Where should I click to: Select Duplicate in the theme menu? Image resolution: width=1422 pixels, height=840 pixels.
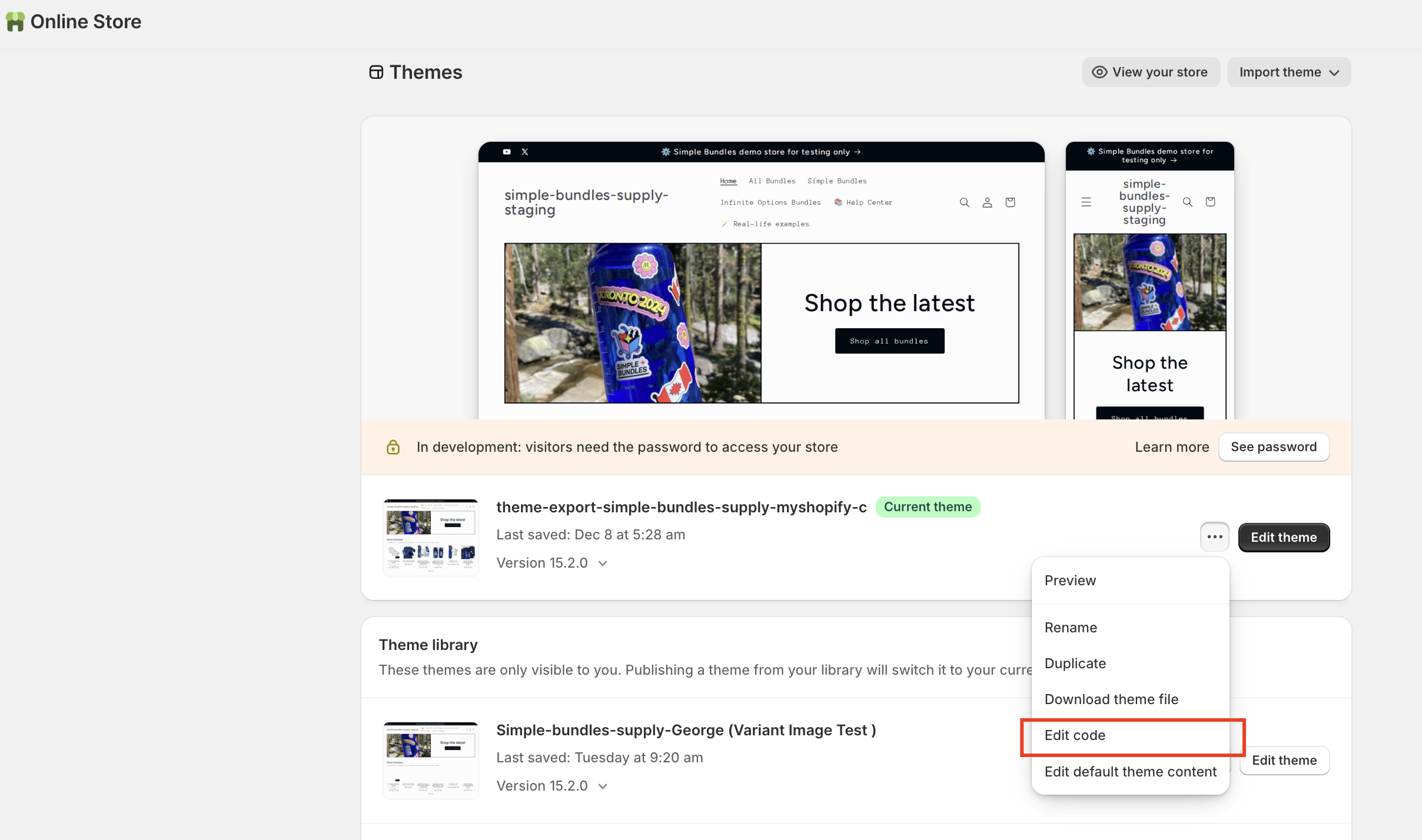point(1075,664)
